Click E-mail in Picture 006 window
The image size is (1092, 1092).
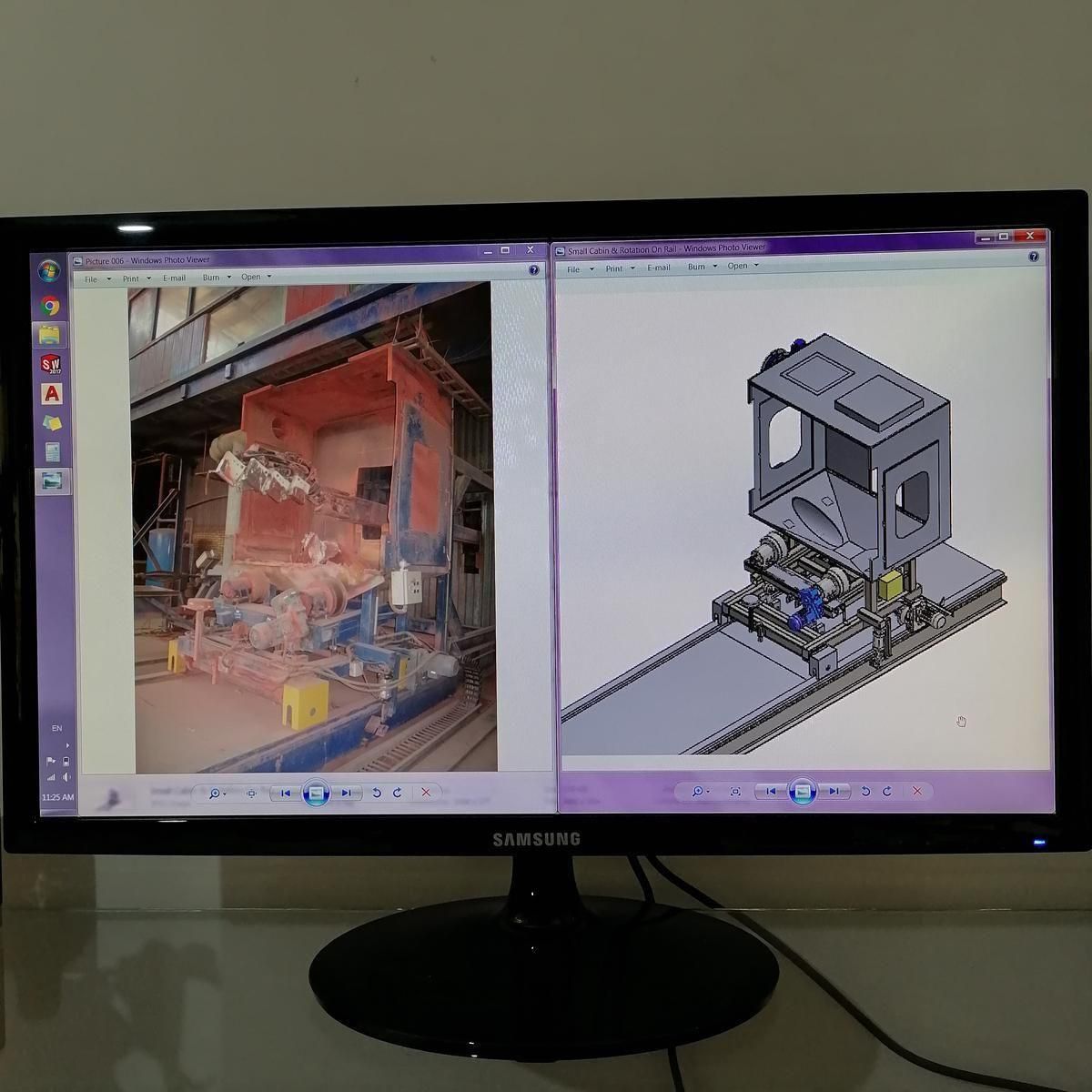(174, 278)
